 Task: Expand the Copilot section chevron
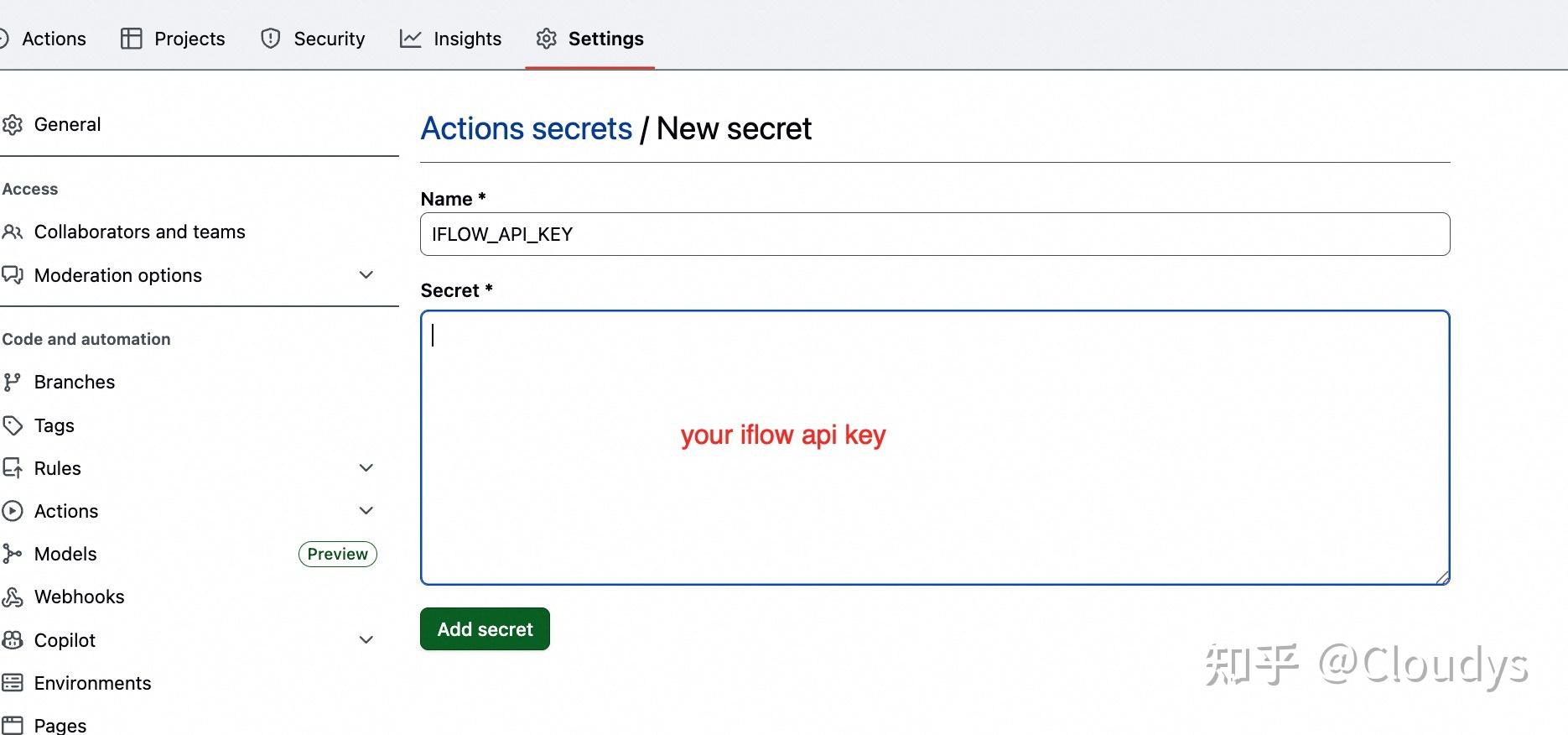[366, 639]
